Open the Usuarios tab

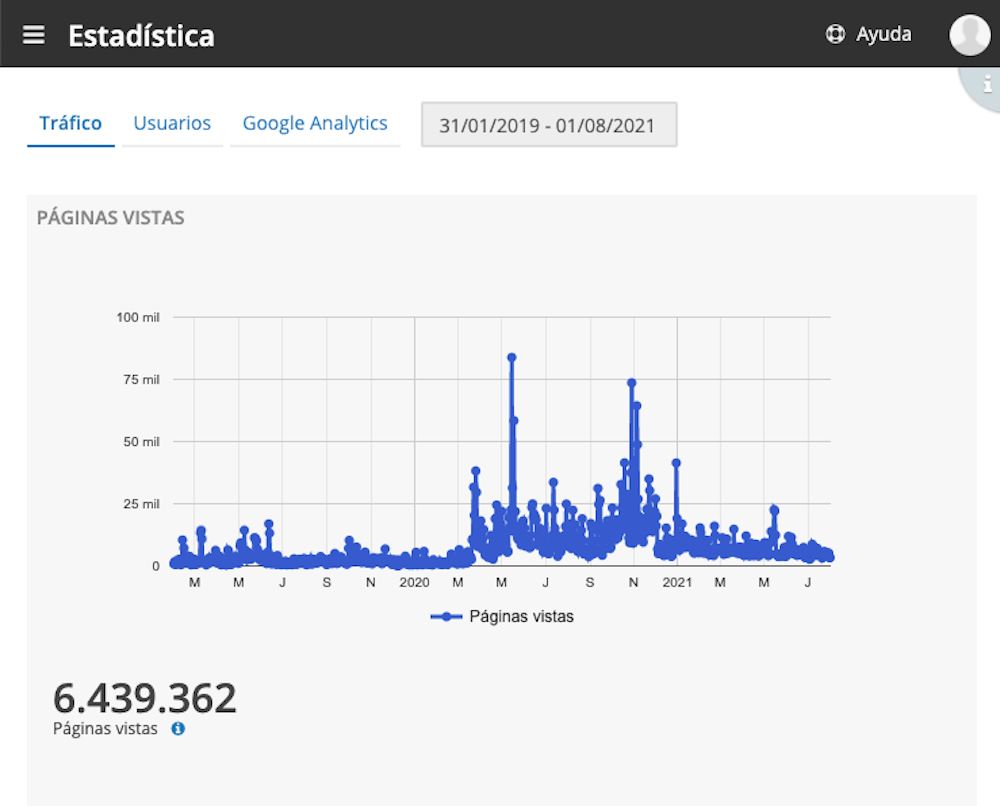[x=172, y=123]
